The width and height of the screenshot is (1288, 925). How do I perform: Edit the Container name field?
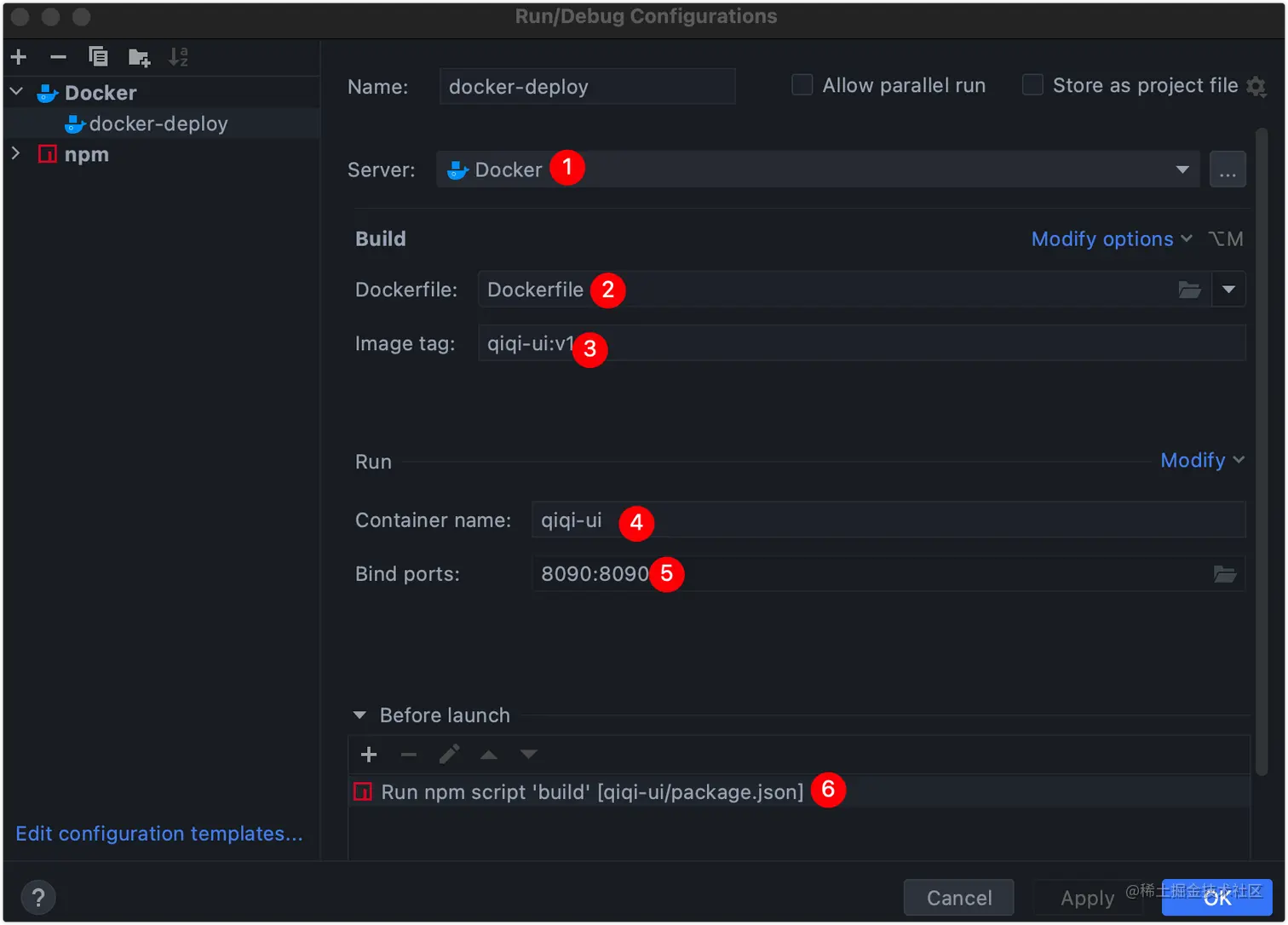(888, 520)
